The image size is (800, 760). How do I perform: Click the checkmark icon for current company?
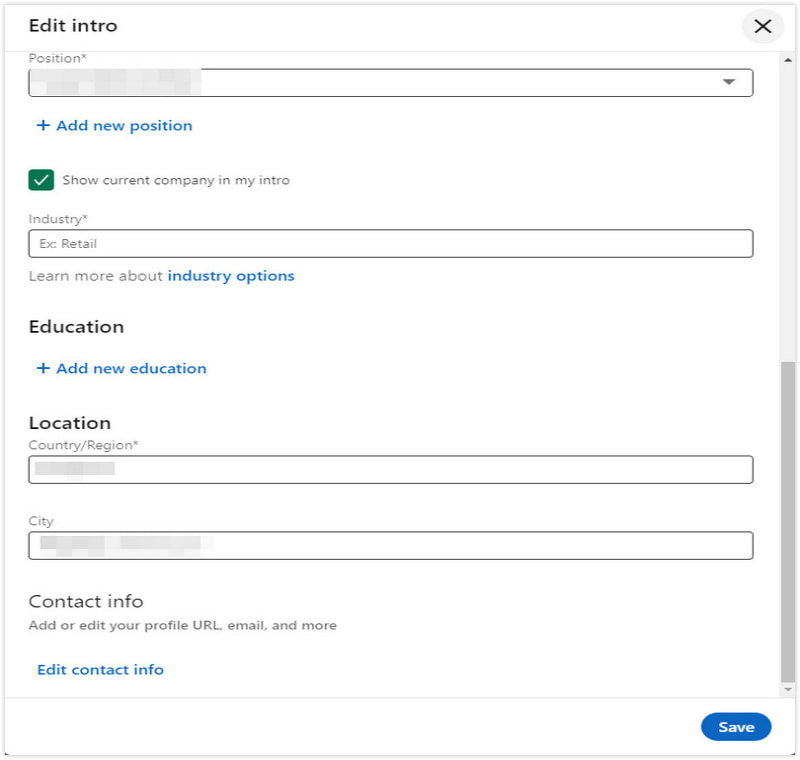click(x=41, y=180)
